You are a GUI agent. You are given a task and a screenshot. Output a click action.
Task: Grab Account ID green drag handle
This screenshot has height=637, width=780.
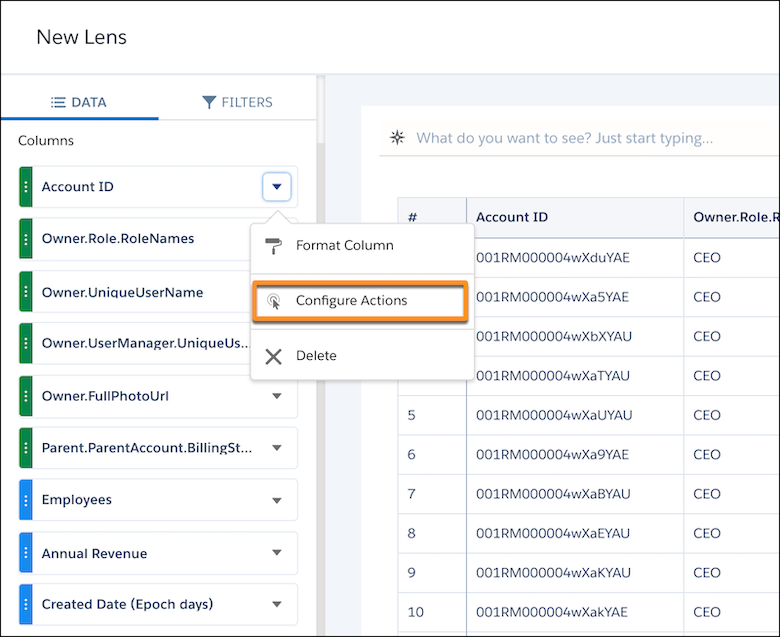coord(26,187)
